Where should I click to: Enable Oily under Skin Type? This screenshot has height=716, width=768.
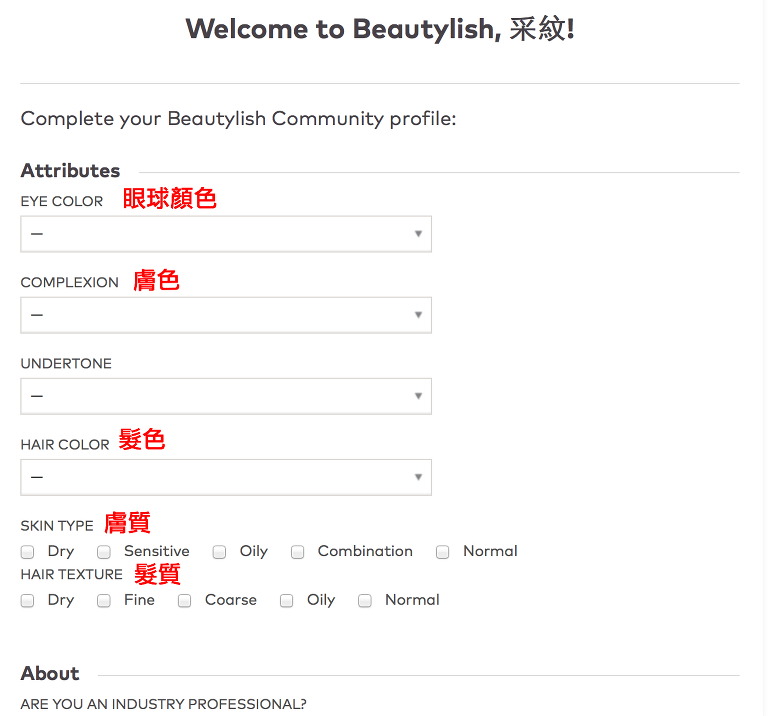[220, 552]
